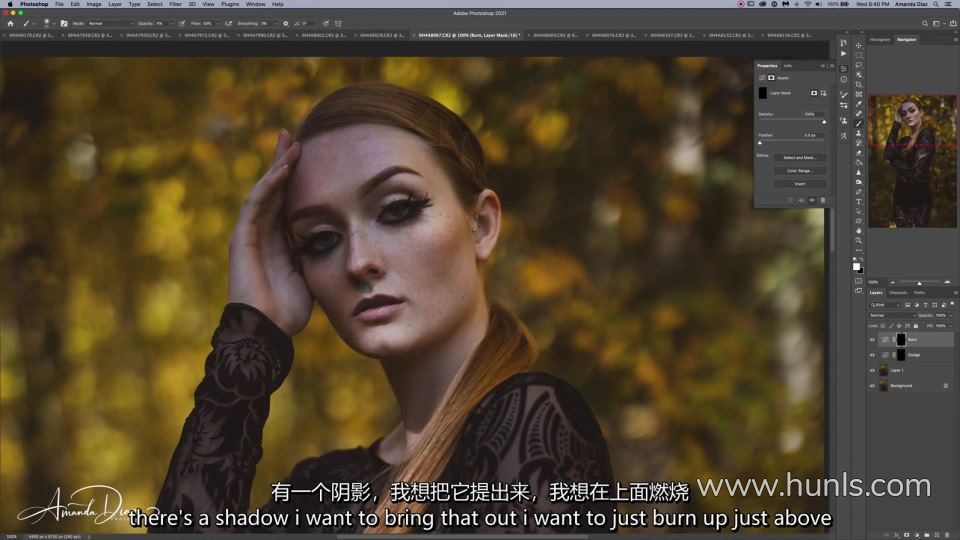Open the Filter menu
960x540 pixels.
coord(175,4)
